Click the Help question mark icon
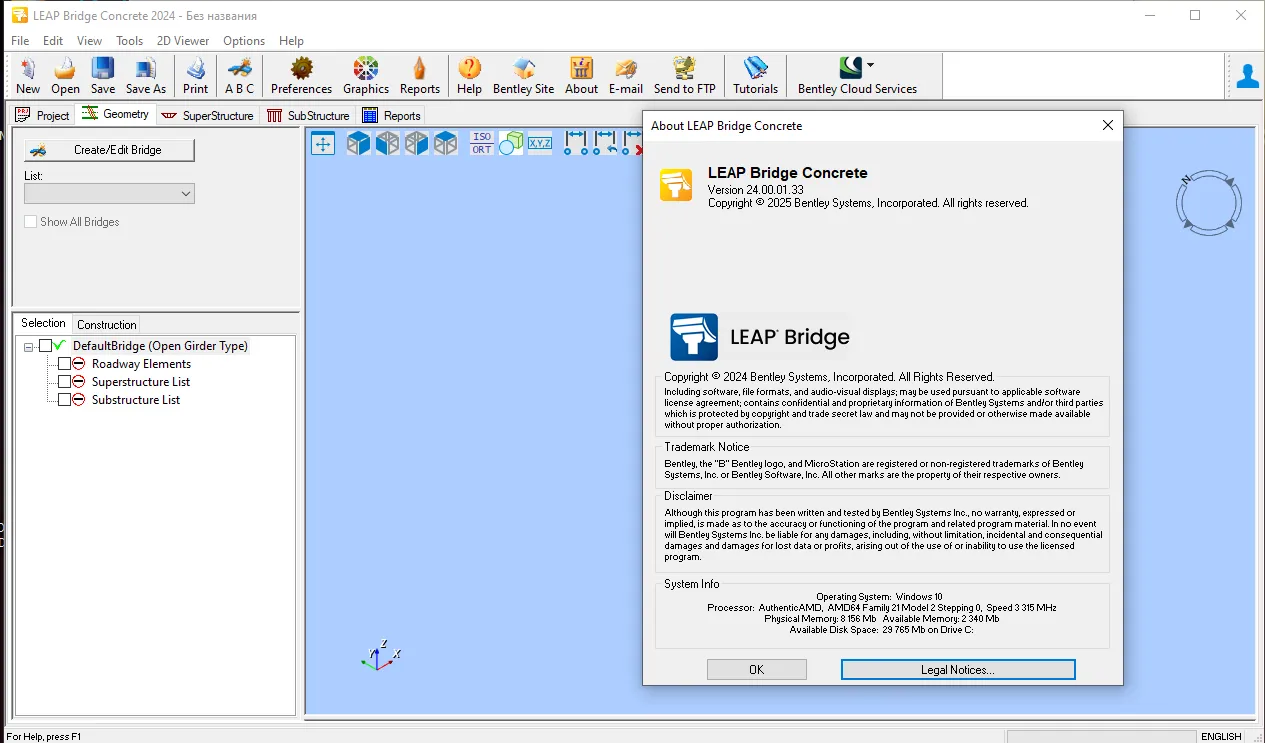The height and width of the screenshot is (743, 1265). click(469, 69)
